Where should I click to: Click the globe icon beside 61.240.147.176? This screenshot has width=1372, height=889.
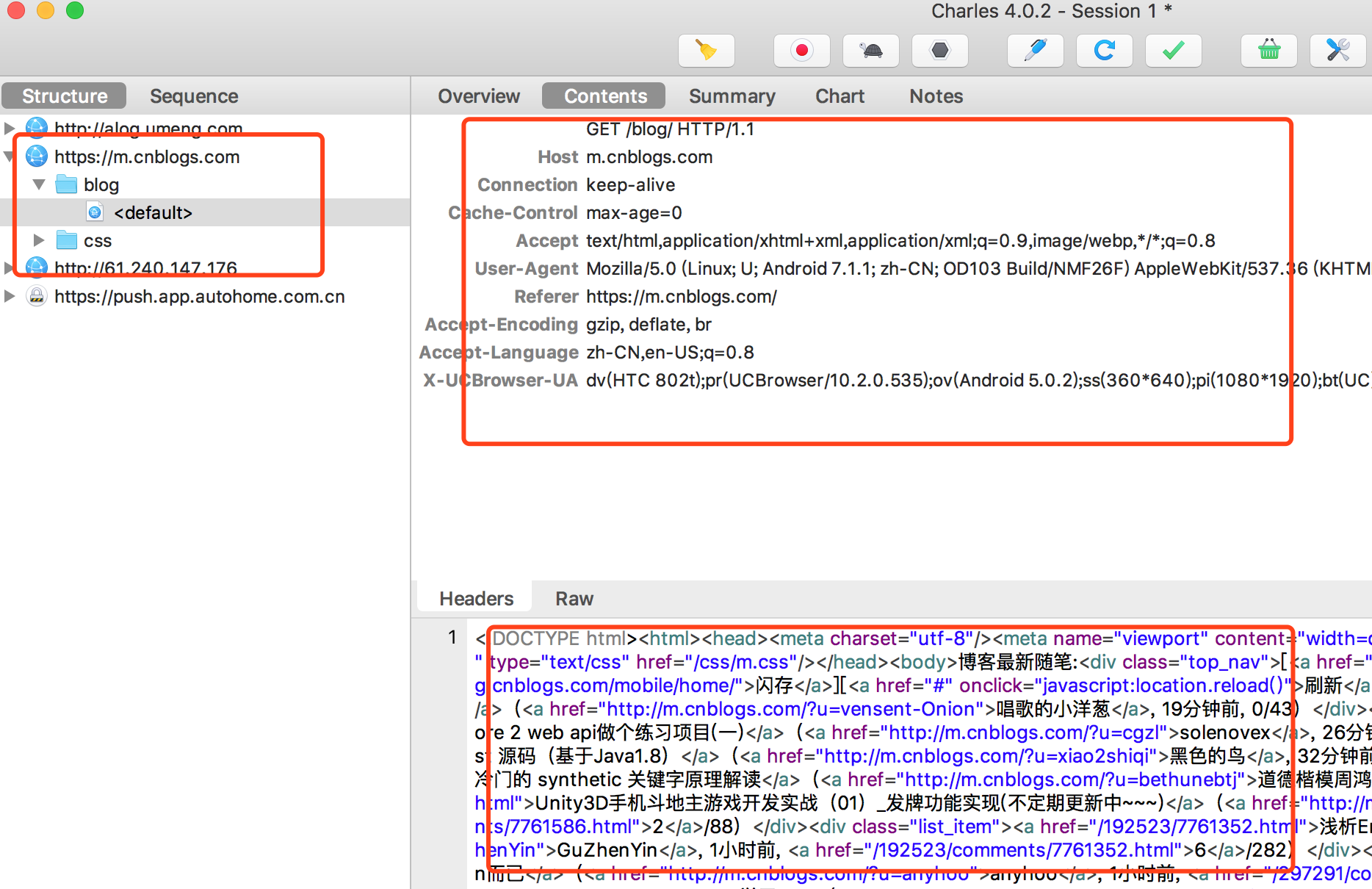(37, 267)
